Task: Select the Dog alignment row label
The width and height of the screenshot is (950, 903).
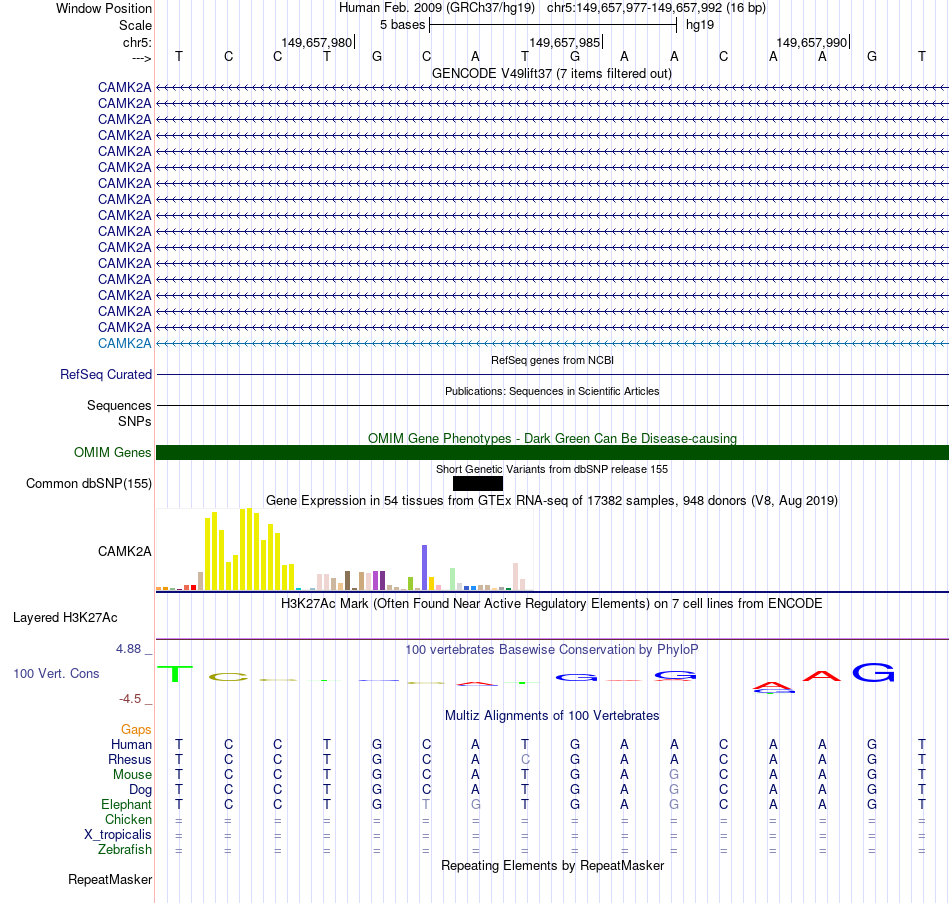Action: pyautogui.click(x=140, y=790)
